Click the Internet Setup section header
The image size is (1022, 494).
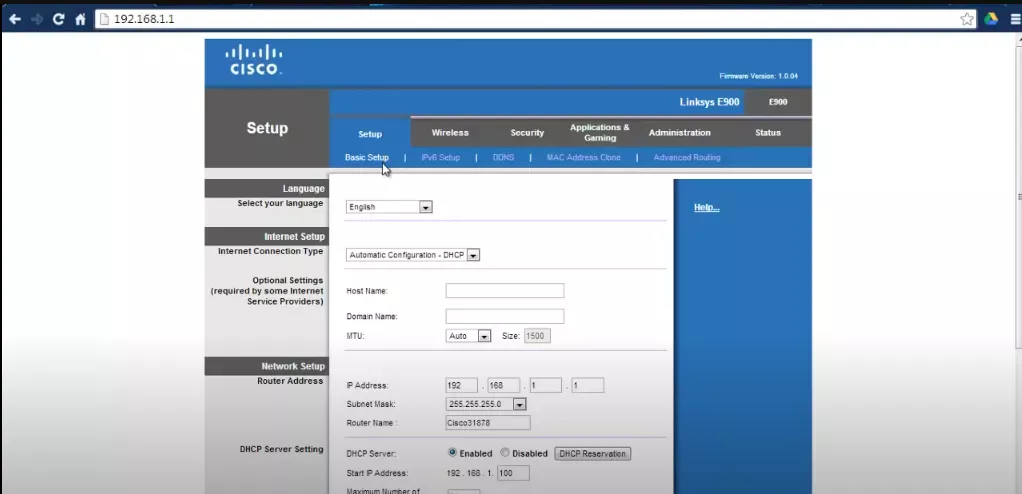point(267,237)
